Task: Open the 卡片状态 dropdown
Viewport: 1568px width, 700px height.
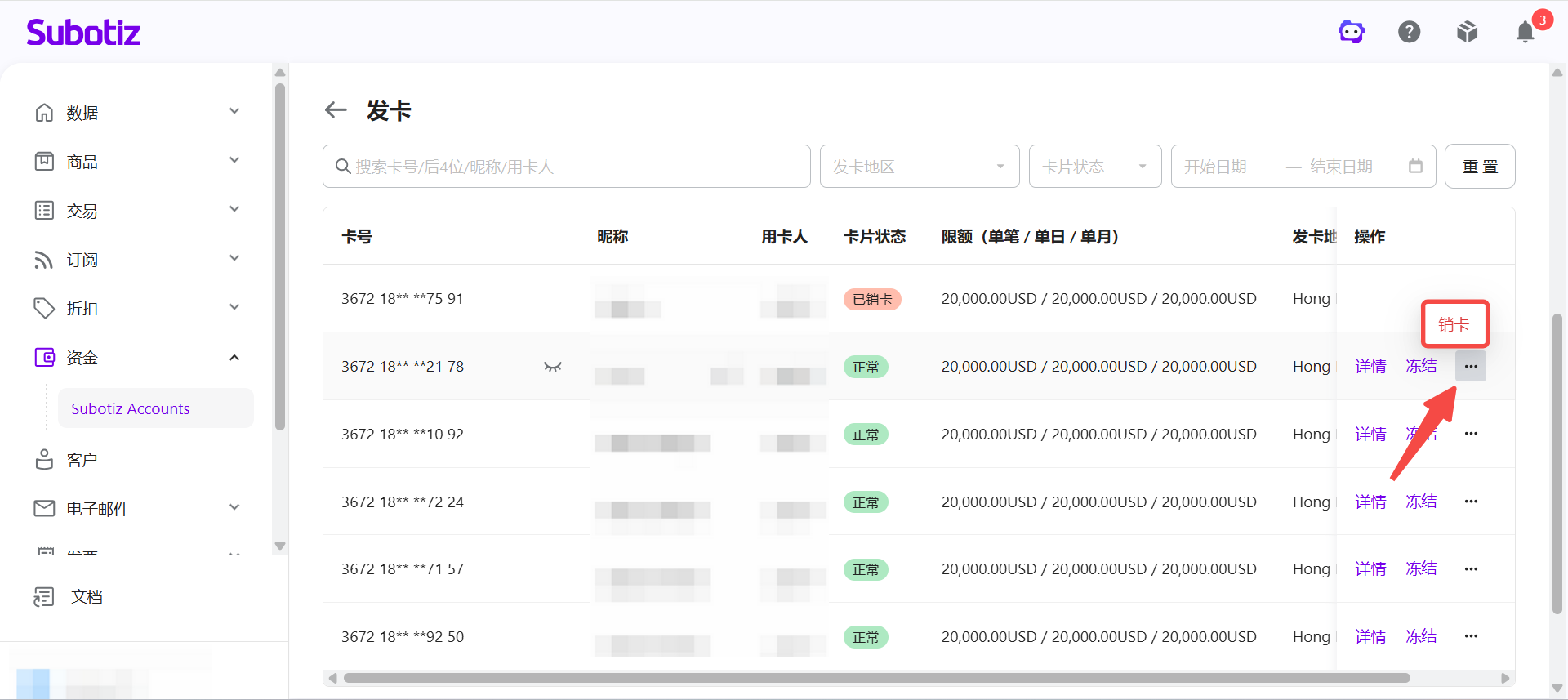Action: (1095, 167)
